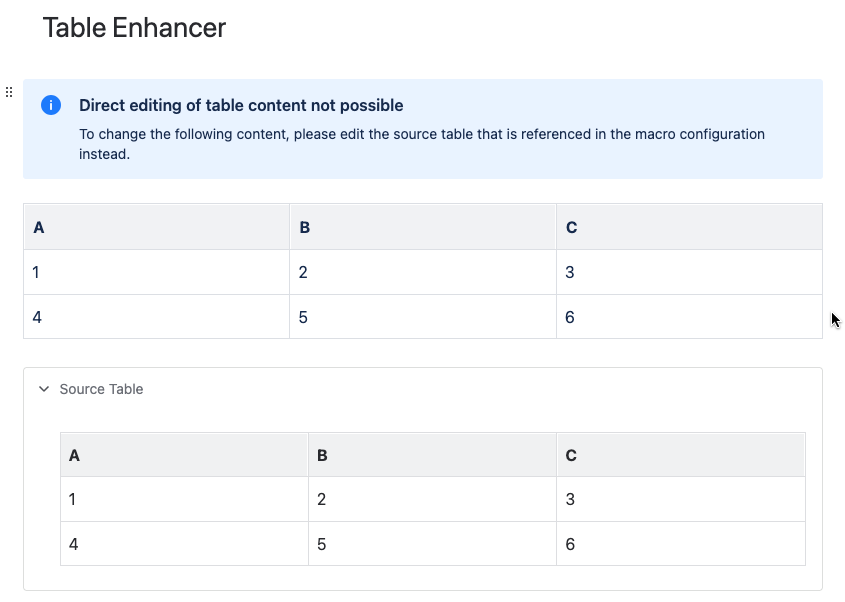Click header cell C in the Source Table

click(x=681, y=455)
